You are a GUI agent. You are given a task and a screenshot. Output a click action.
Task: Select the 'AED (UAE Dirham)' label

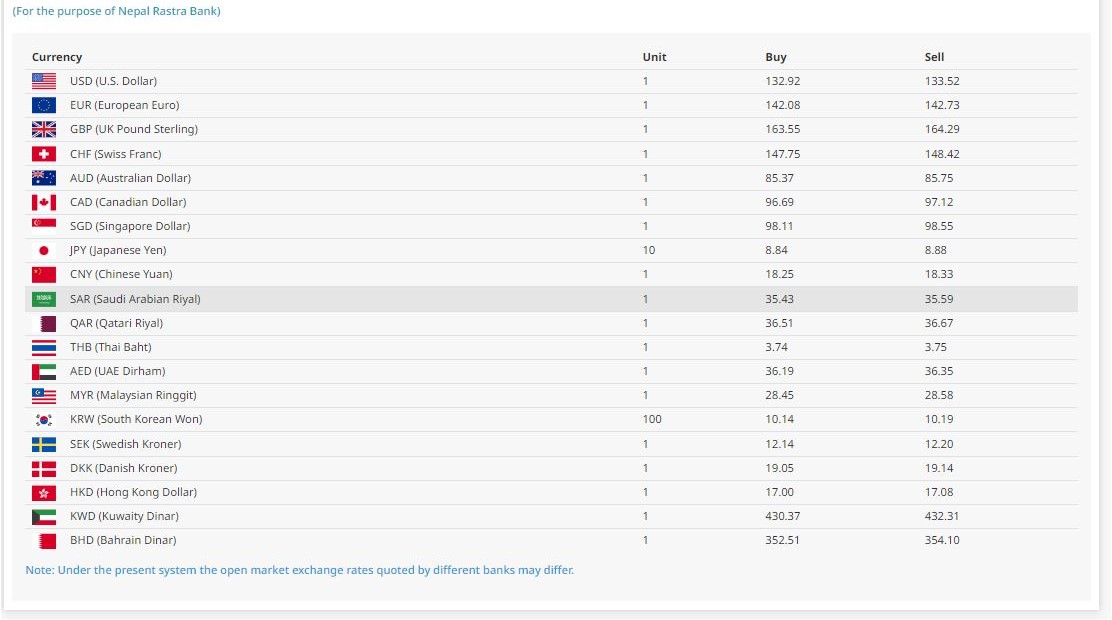118,372
